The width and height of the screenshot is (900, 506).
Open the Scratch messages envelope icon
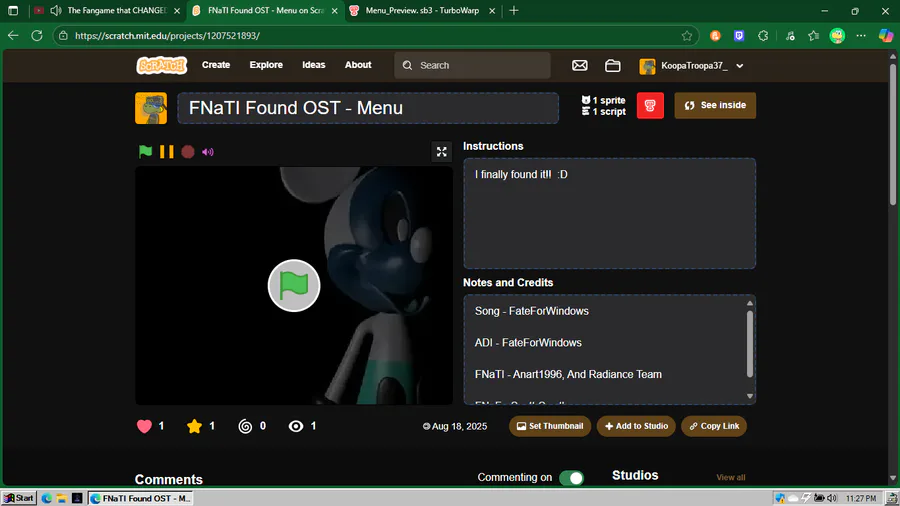580,65
